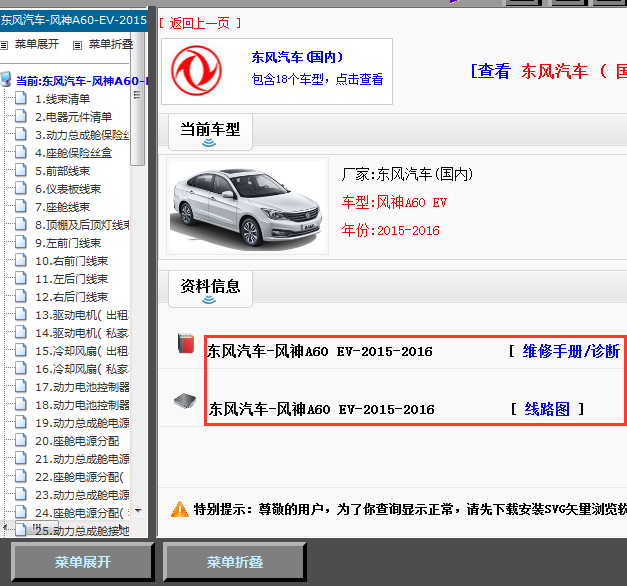Select tree item 15.冷却风扇(出租

pos(82,351)
